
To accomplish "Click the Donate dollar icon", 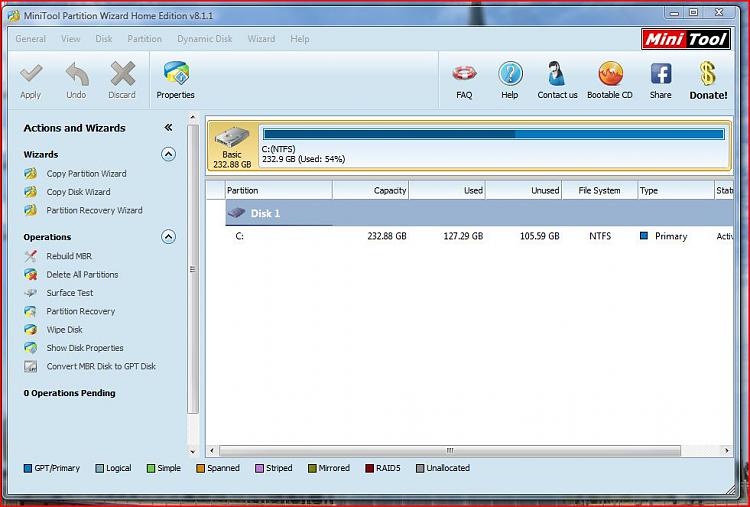I will coord(708,74).
